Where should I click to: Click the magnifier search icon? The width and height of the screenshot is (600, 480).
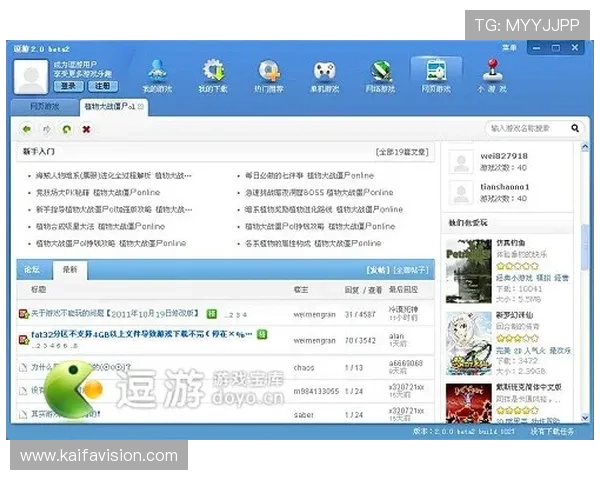pyautogui.click(x=575, y=128)
